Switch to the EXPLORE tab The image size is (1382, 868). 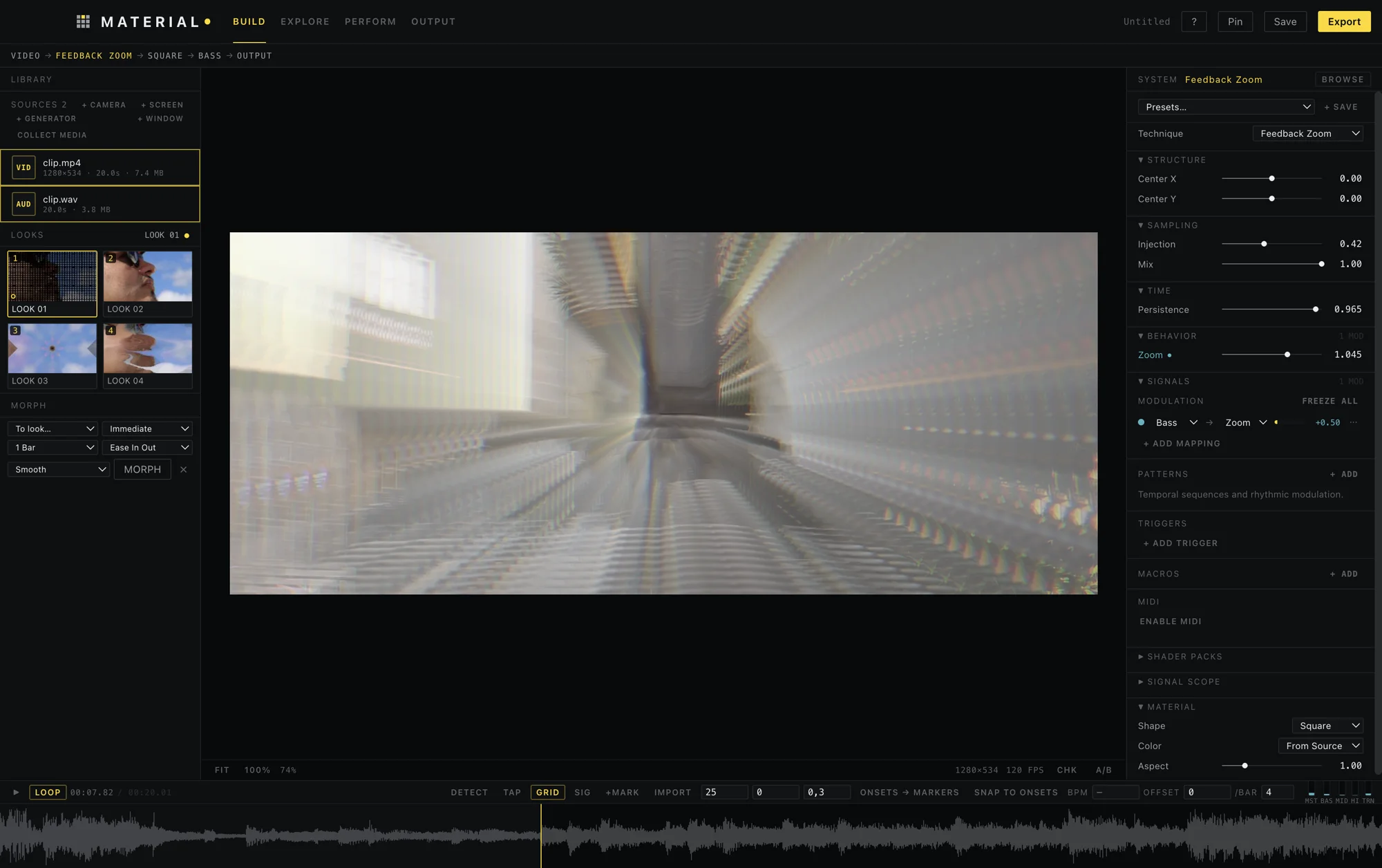[x=305, y=21]
